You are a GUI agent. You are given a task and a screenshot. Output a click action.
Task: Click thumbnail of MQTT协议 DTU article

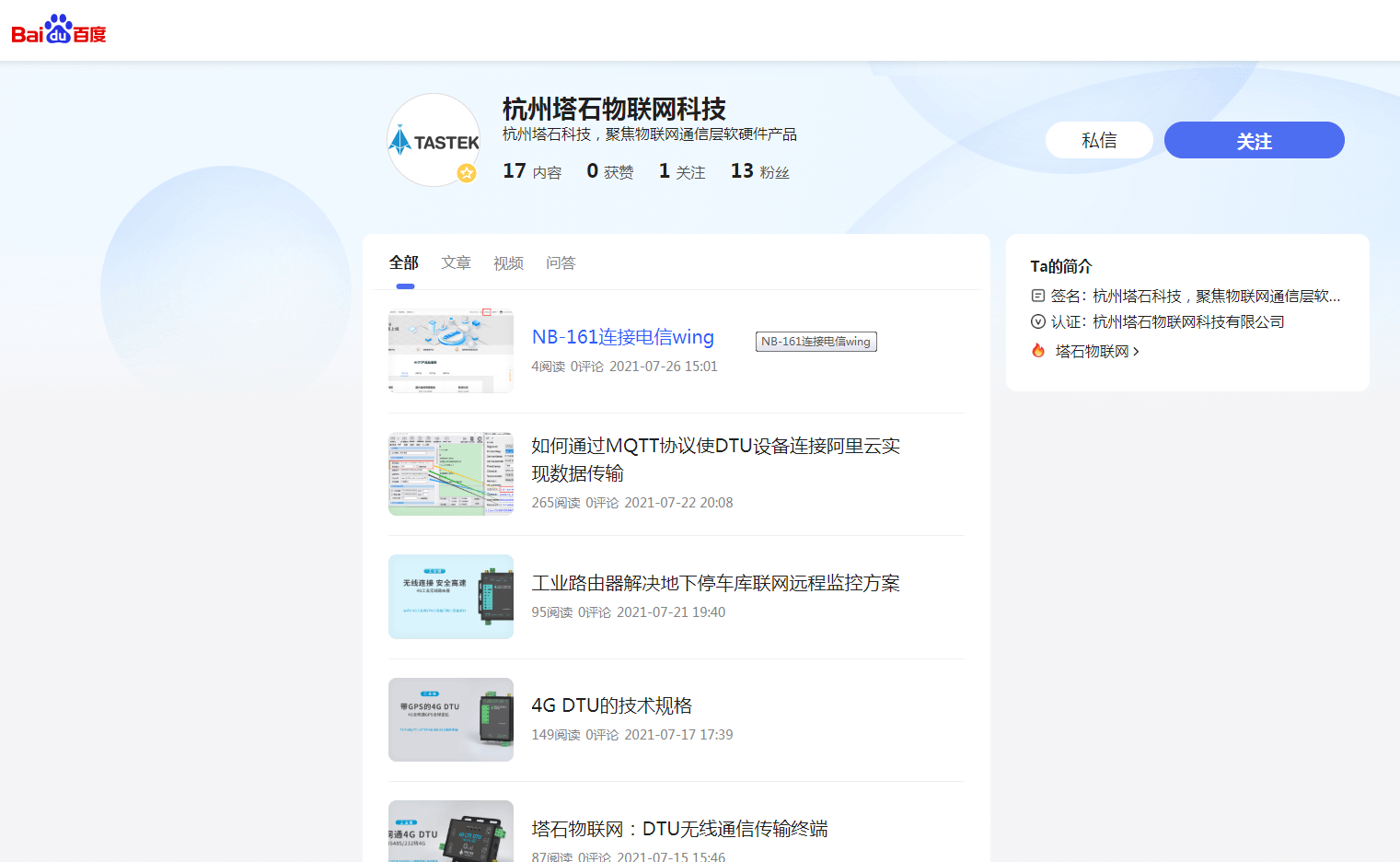click(x=451, y=473)
